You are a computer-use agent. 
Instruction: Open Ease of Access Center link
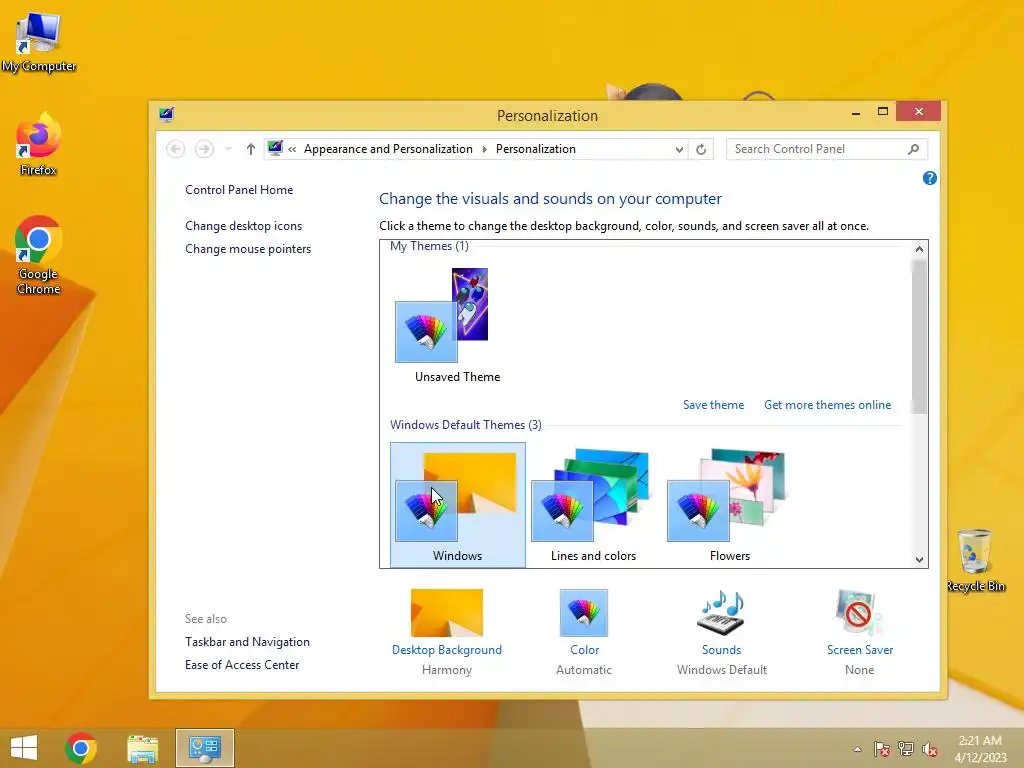point(242,665)
